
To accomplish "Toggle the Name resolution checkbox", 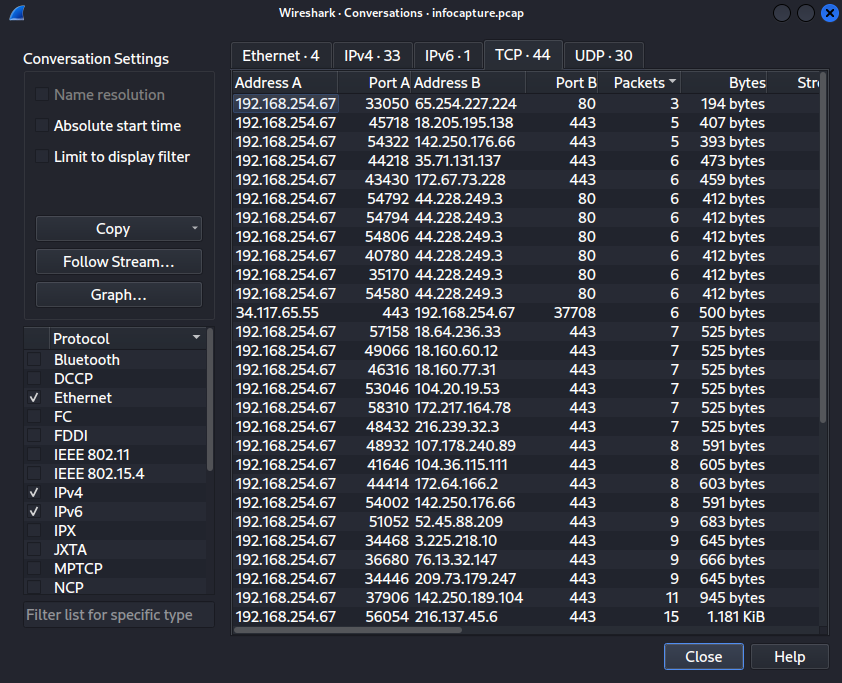I will coord(42,95).
